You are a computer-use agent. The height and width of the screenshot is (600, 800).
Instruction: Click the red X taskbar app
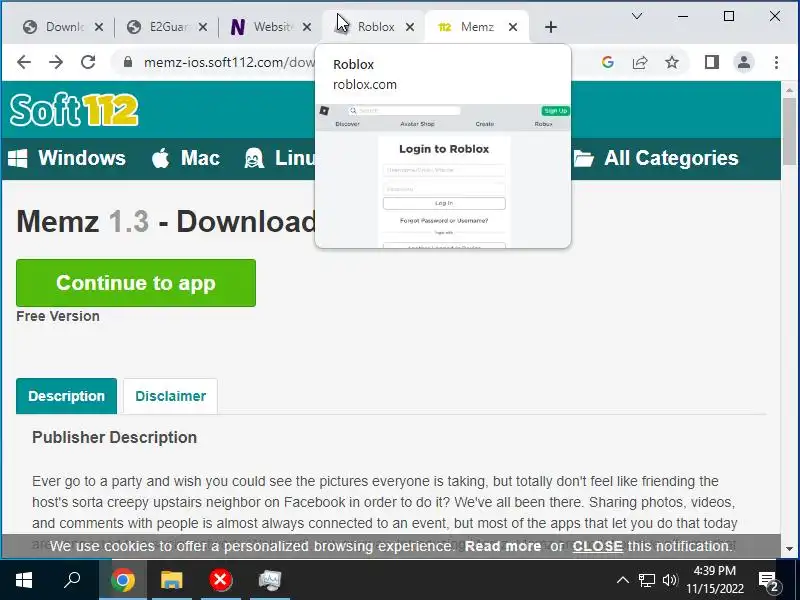[220, 580]
